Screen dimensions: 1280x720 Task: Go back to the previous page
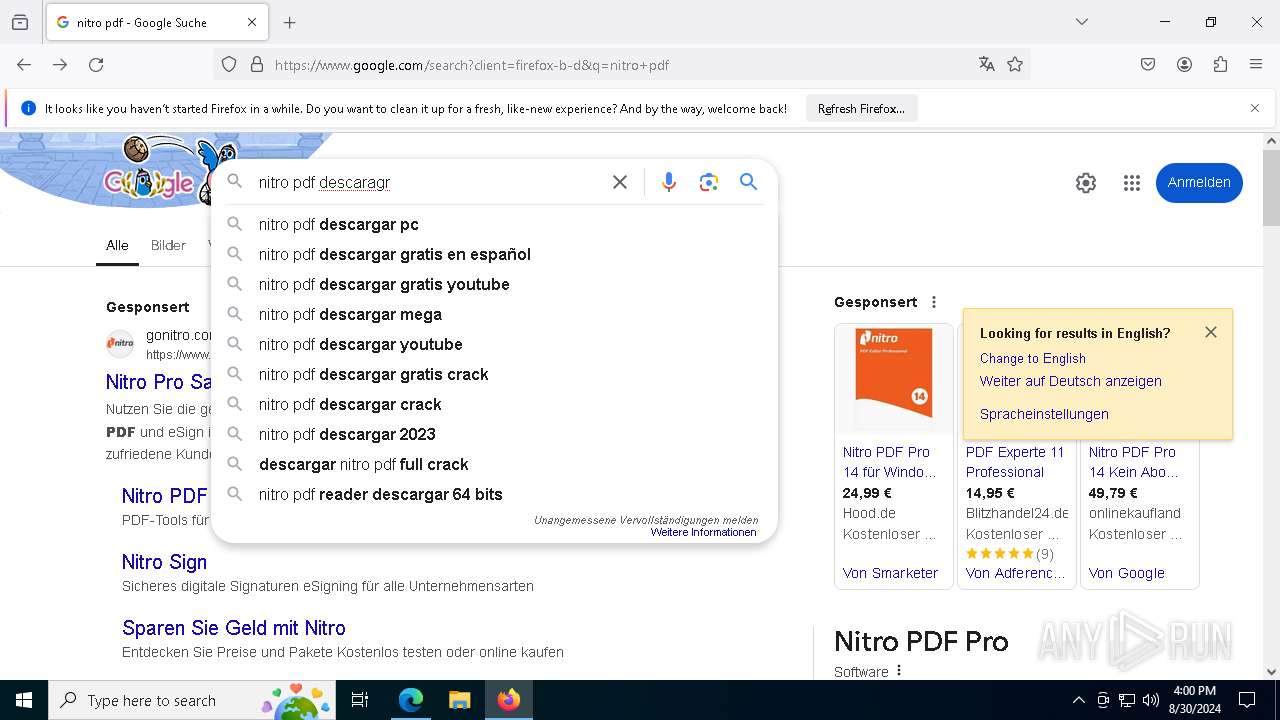tap(24, 64)
